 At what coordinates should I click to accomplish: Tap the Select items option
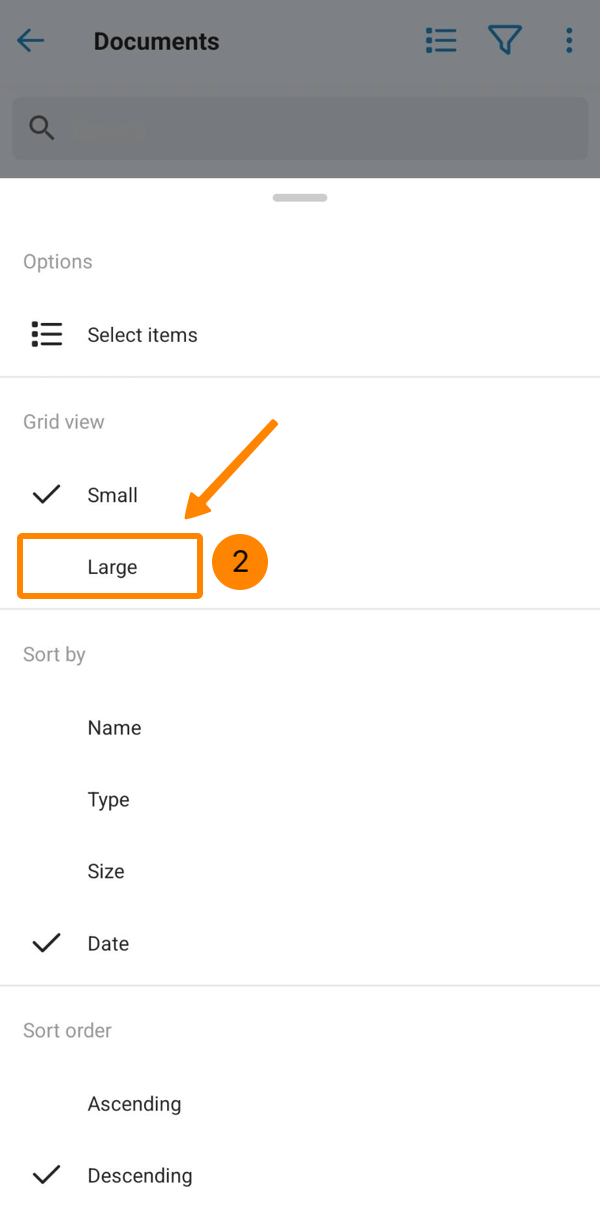(x=142, y=335)
